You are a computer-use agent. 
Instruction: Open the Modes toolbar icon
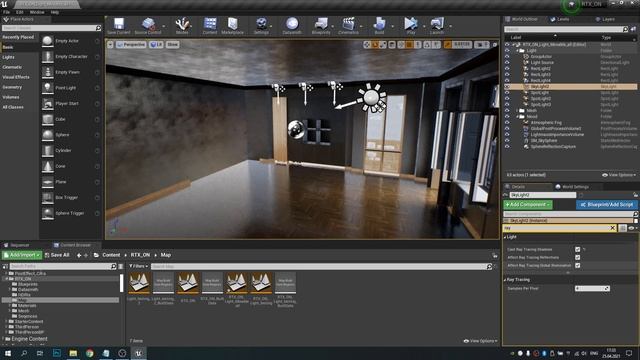(182, 26)
